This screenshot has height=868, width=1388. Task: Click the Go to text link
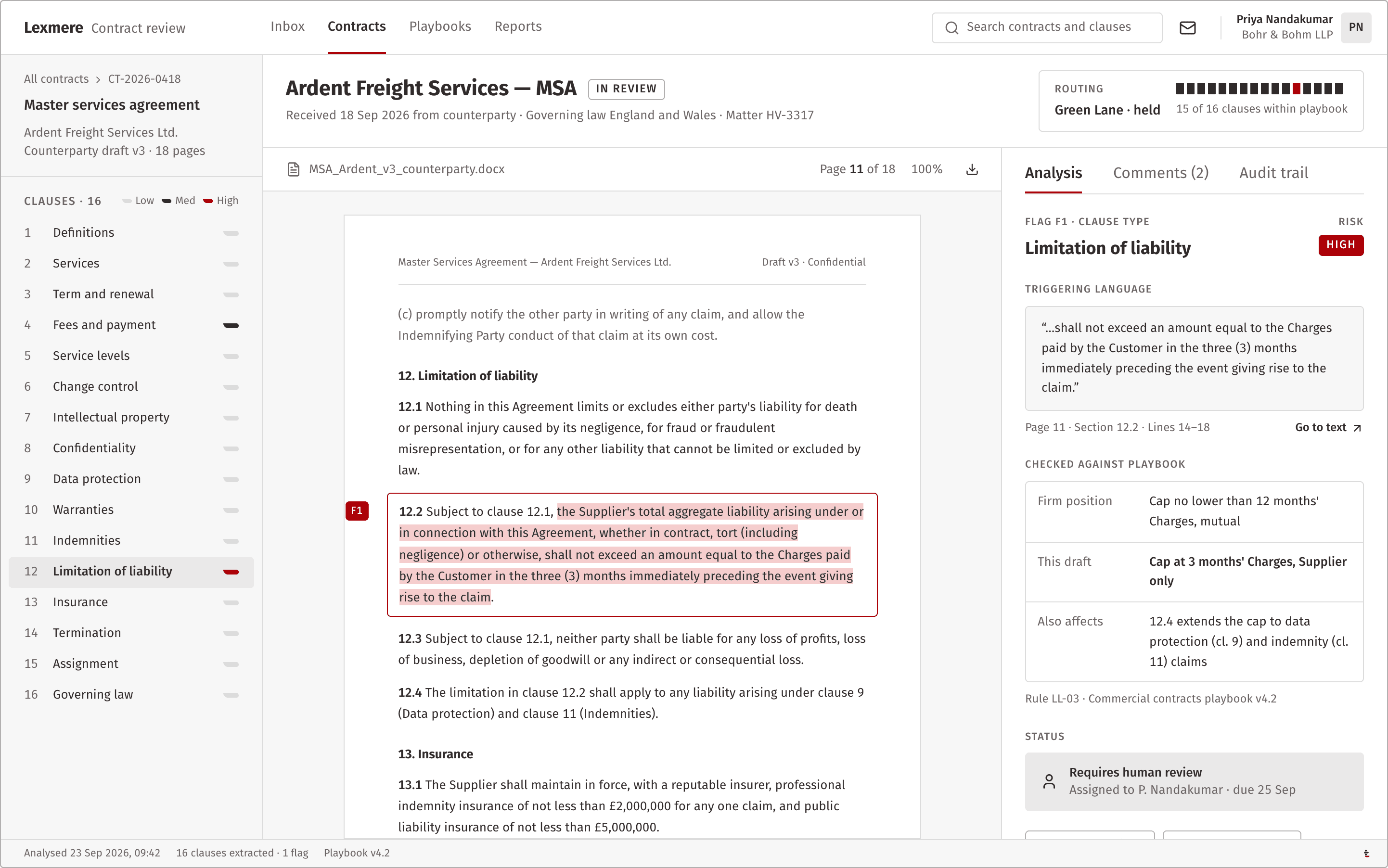[1328, 428]
